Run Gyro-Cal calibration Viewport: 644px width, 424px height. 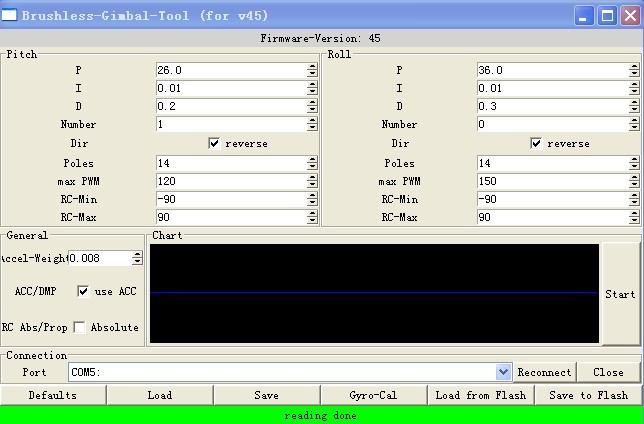[373, 395]
